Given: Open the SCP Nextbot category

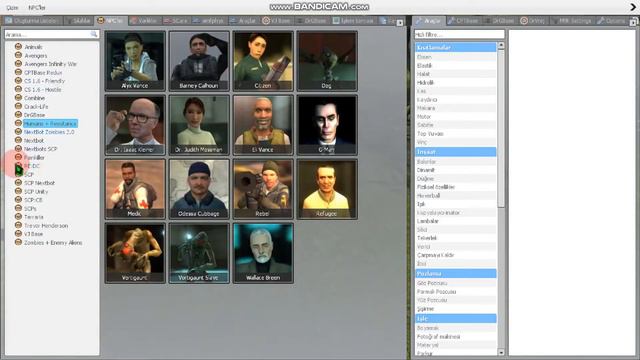Looking at the screenshot, I should click(x=39, y=183).
